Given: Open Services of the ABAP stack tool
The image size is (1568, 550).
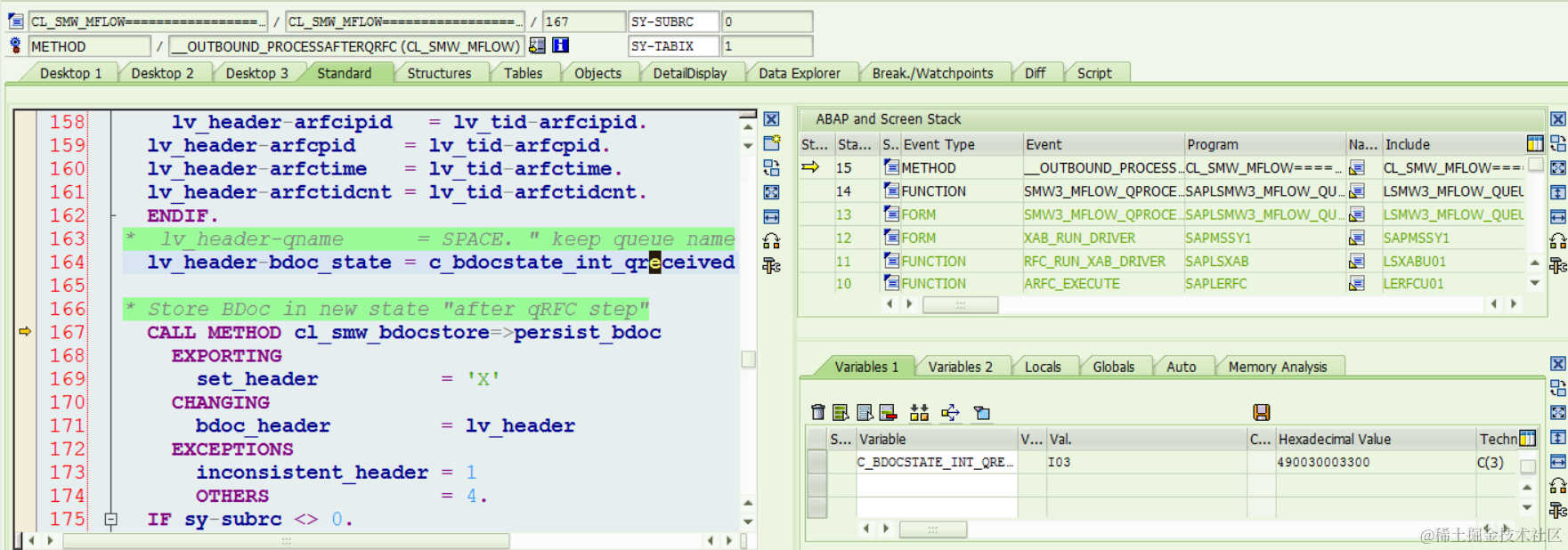Looking at the screenshot, I should tap(1558, 241).
